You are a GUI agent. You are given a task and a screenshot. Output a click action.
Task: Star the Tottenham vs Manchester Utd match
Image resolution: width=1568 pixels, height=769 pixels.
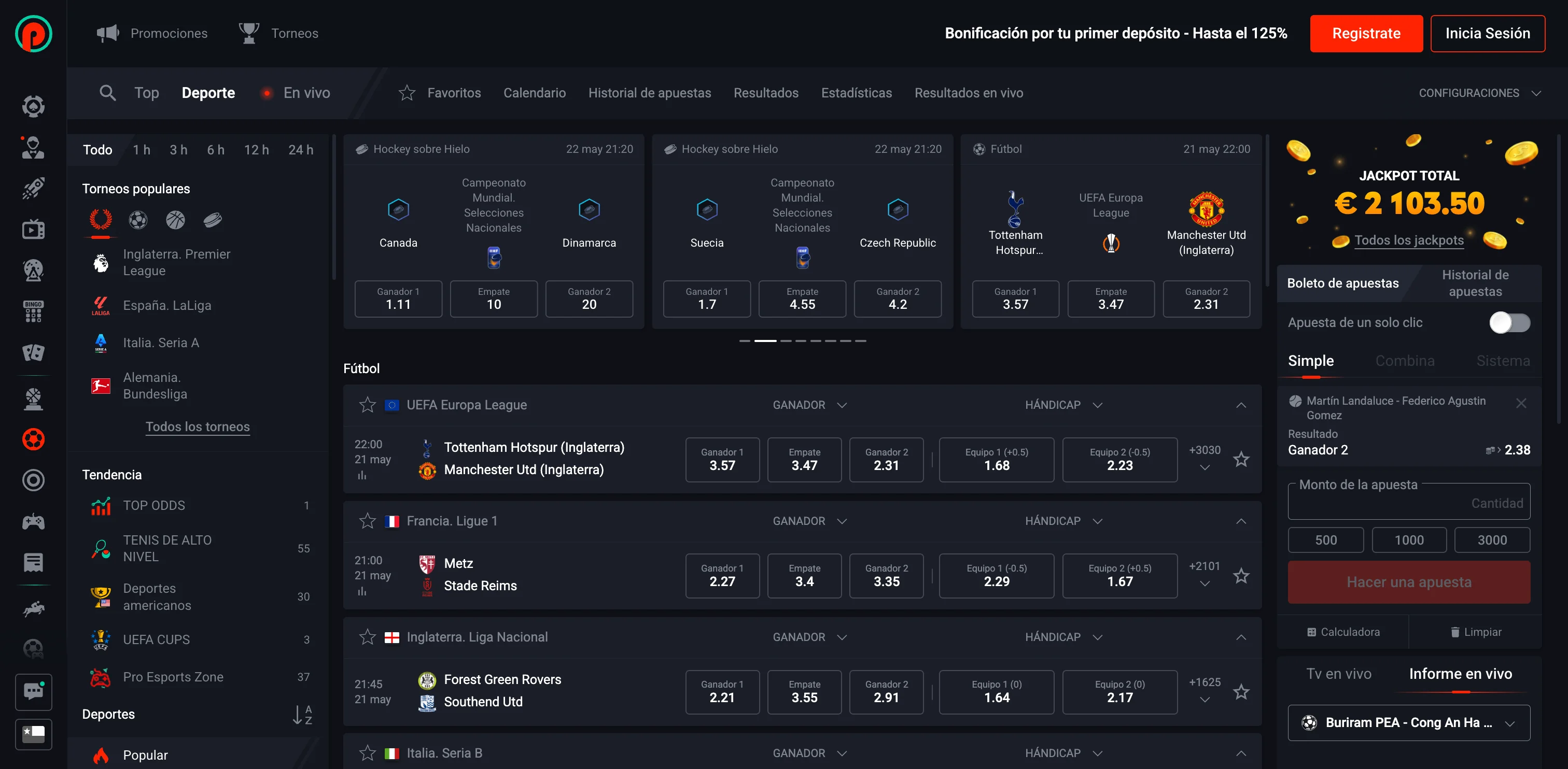coord(1241,459)
